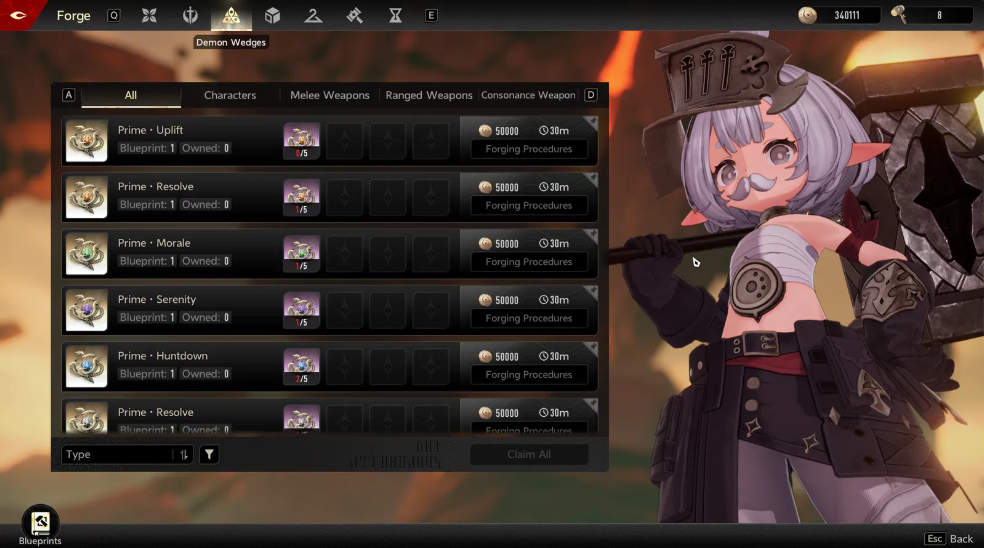
Task: Click second empty material slot in Uplift row
Action: [x=388, y=141]
